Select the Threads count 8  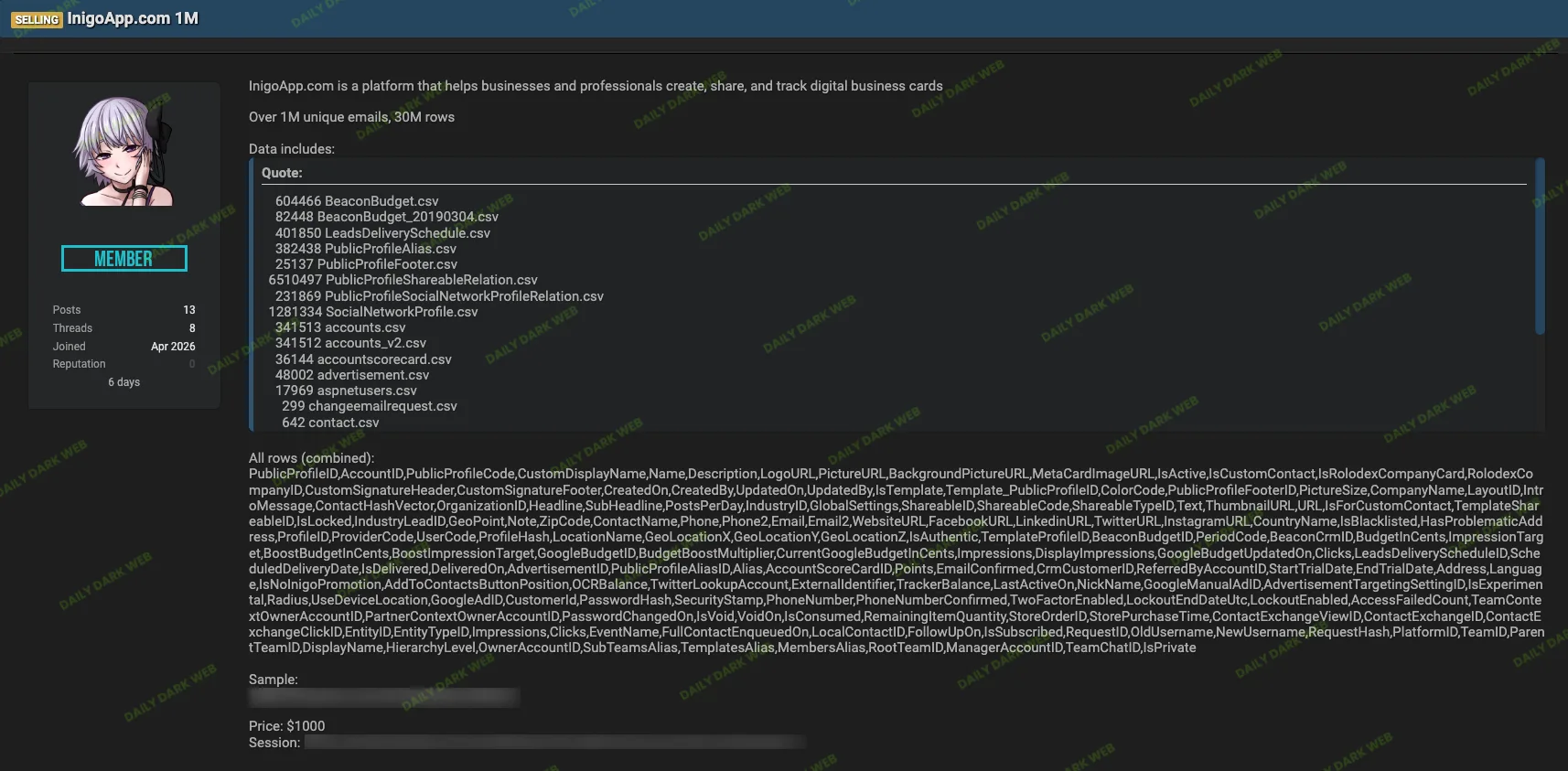(192, 328)
